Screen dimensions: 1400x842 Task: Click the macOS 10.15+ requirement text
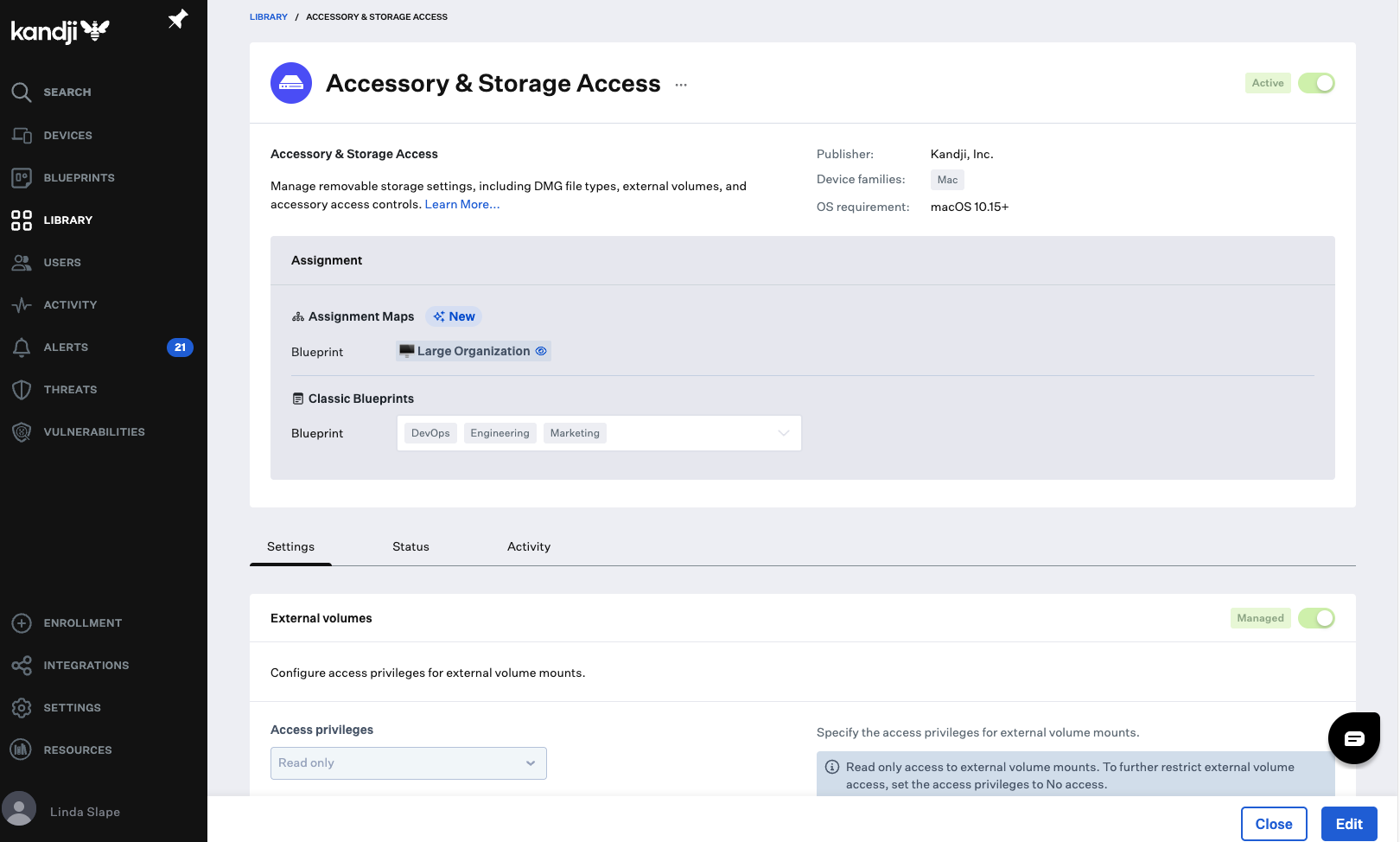point(970,207)
